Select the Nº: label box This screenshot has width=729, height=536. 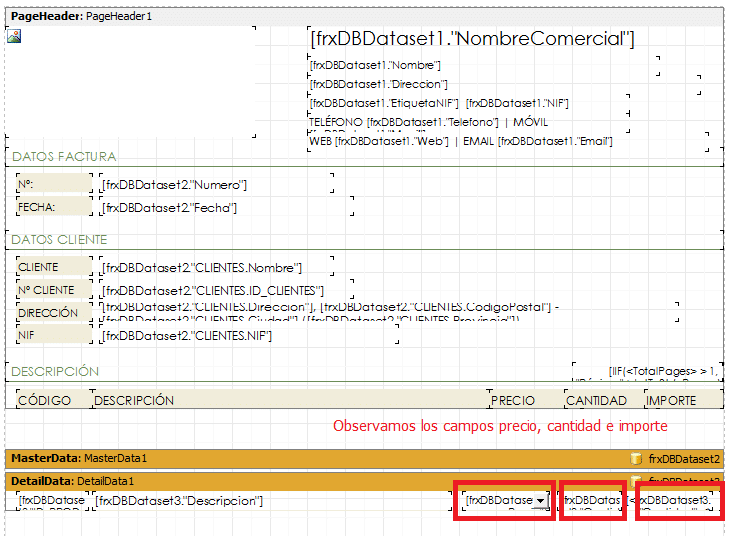54,184
